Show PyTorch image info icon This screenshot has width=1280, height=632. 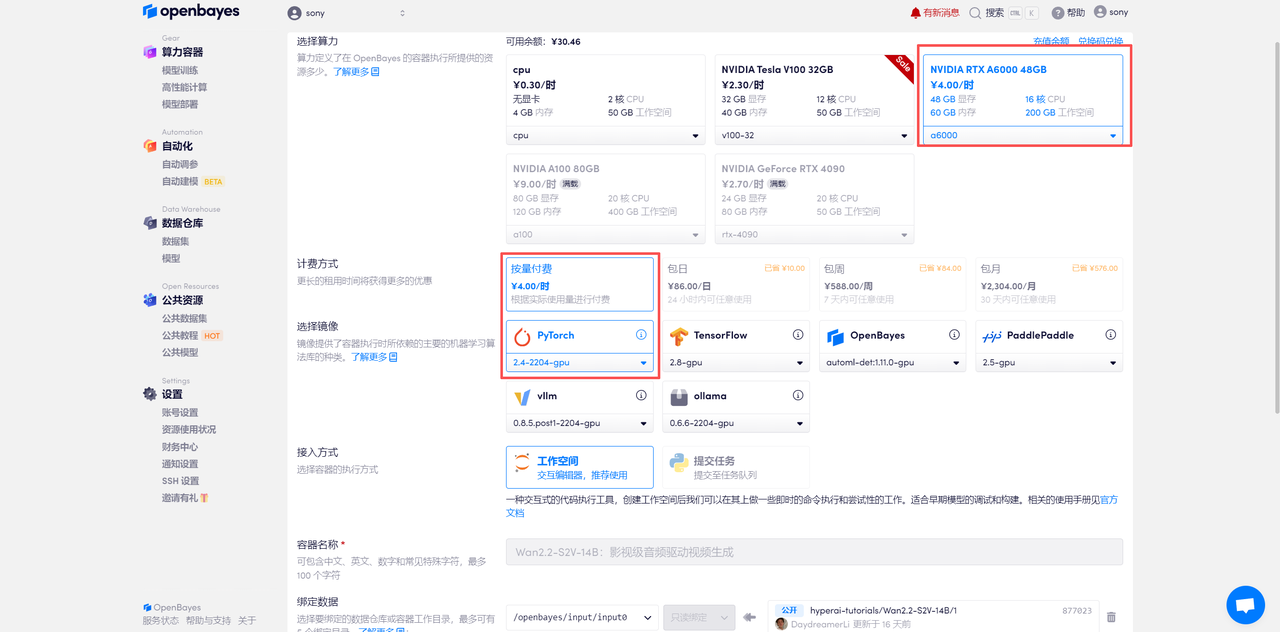click(641, 335)
